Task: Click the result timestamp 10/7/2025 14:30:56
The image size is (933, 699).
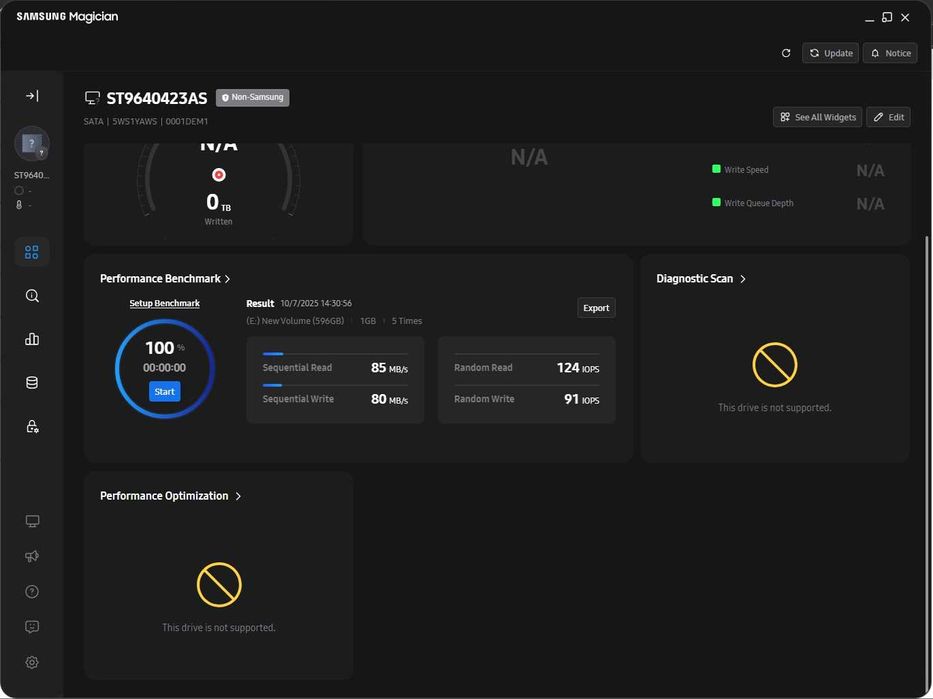Action: pyautogui.click(x=316, y=303)
